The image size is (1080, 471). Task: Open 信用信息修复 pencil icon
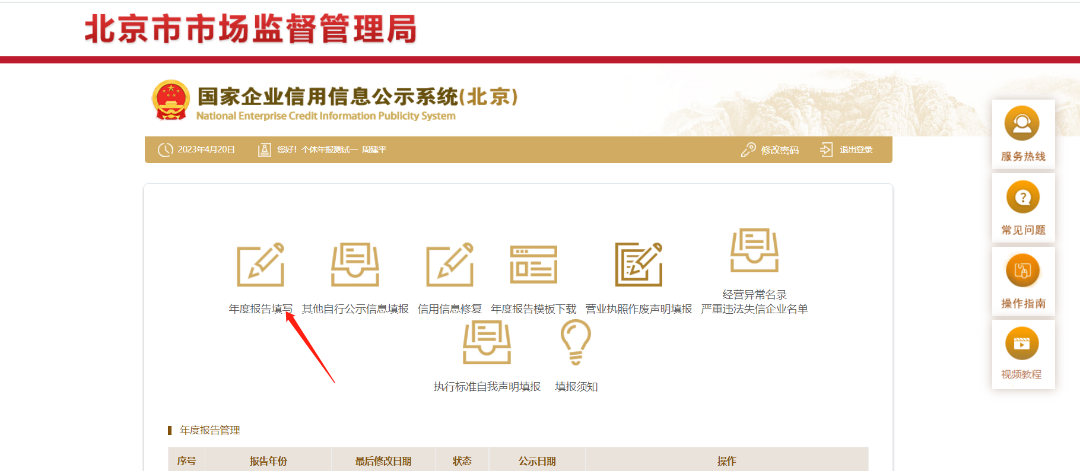click(449, 264)
